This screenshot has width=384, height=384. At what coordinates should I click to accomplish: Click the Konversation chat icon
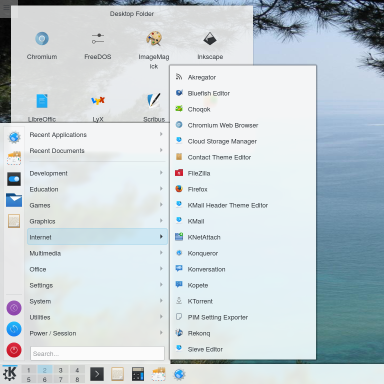click(x=179, y=269)
